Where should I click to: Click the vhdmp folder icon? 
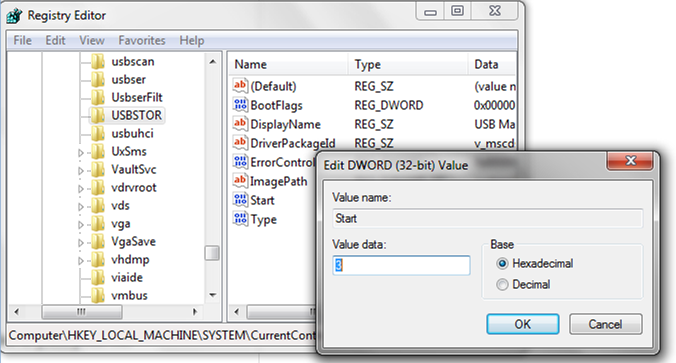98,260
